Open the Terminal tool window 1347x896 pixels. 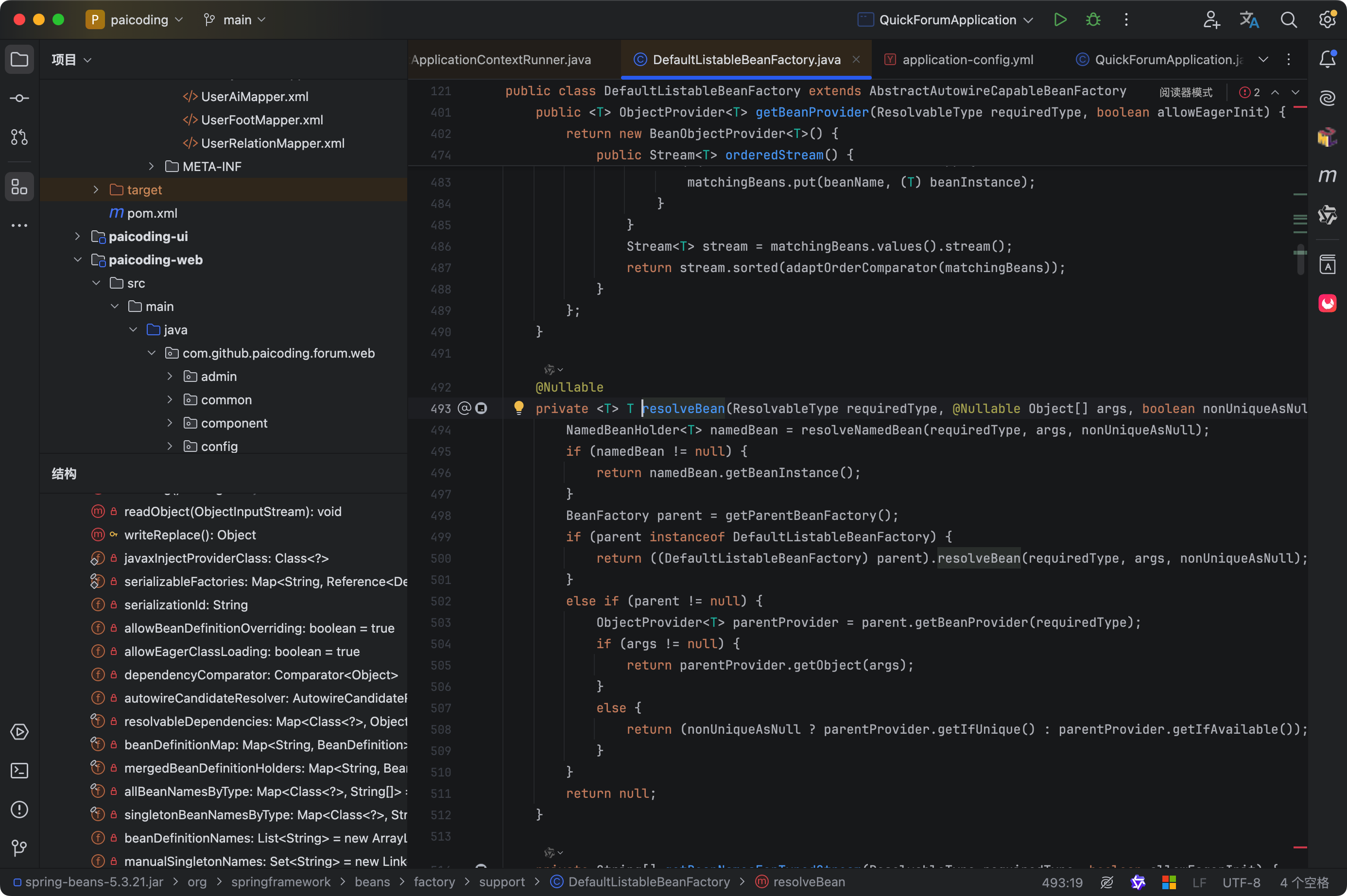coord(19,771)
